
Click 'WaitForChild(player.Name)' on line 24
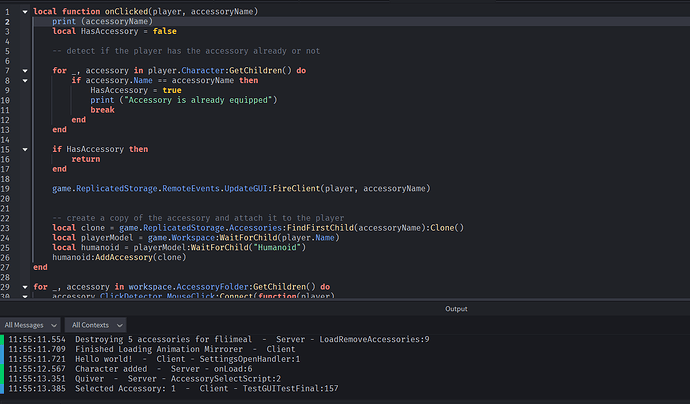coord(277,238)
